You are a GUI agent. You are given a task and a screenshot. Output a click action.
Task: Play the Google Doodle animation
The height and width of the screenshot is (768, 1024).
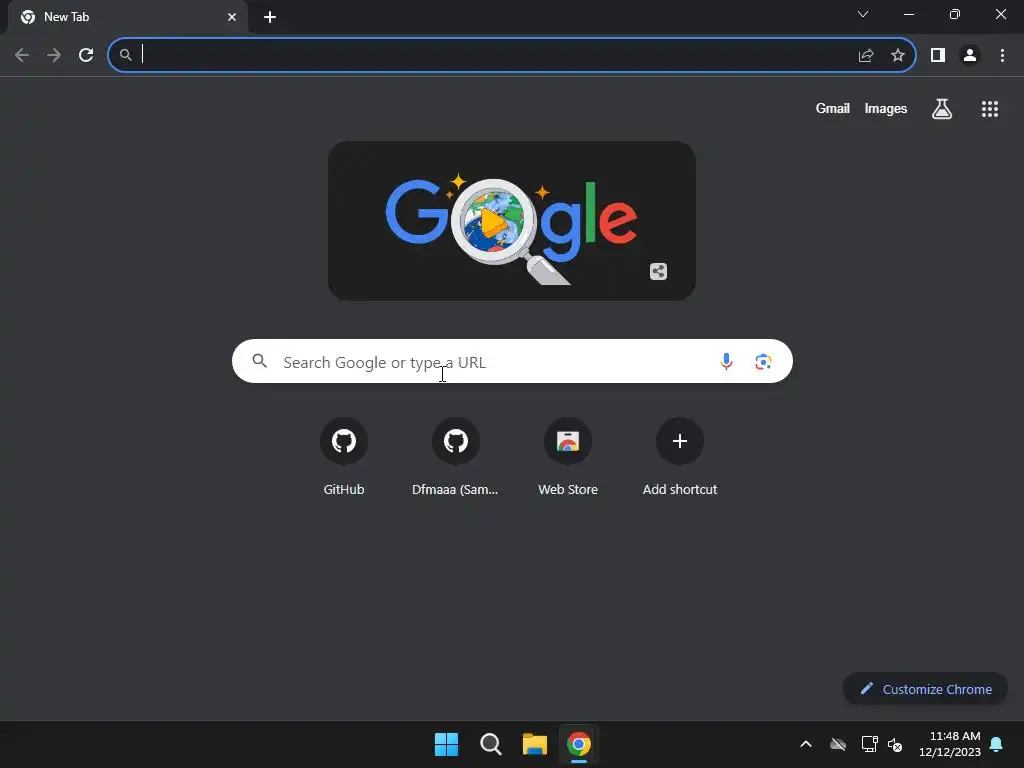click(x=492, y=222)
